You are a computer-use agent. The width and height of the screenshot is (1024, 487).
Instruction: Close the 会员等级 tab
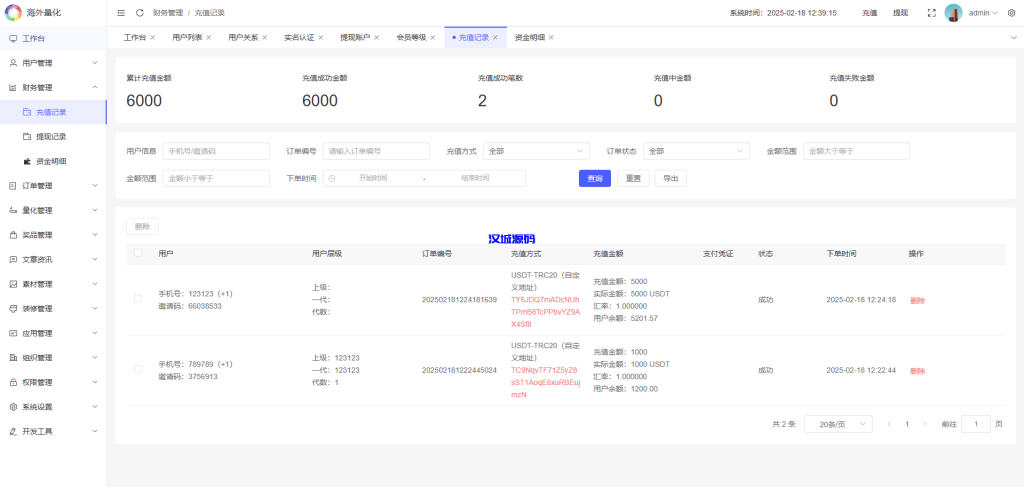point(433,38)
